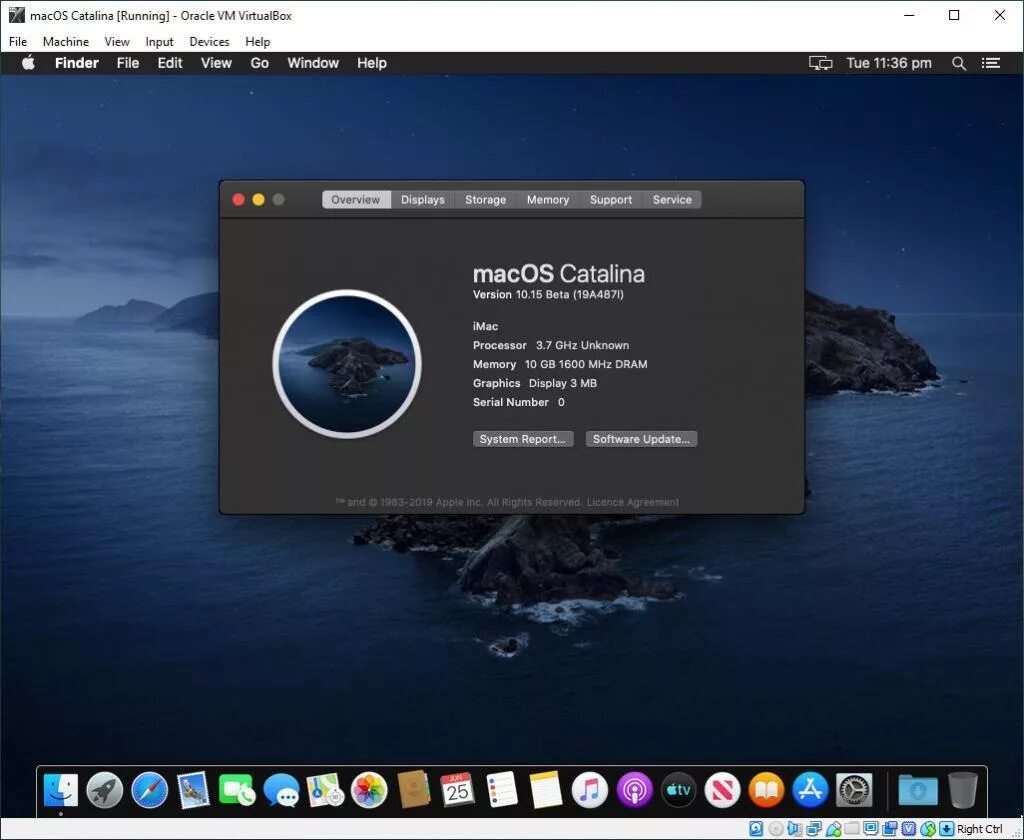Select the Overview tab

[x=356, y=200]
